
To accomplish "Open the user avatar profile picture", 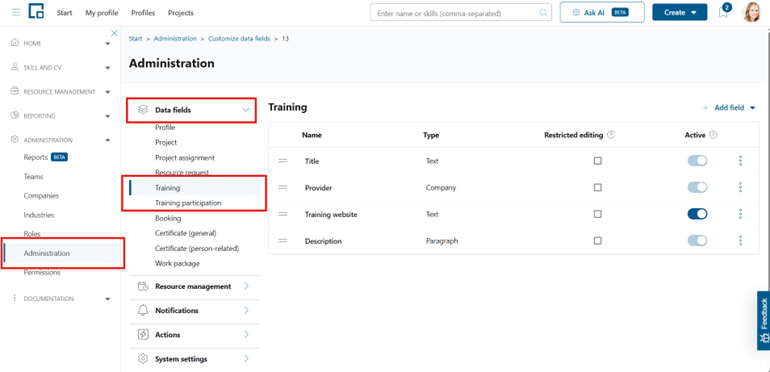I will point(751,12).
